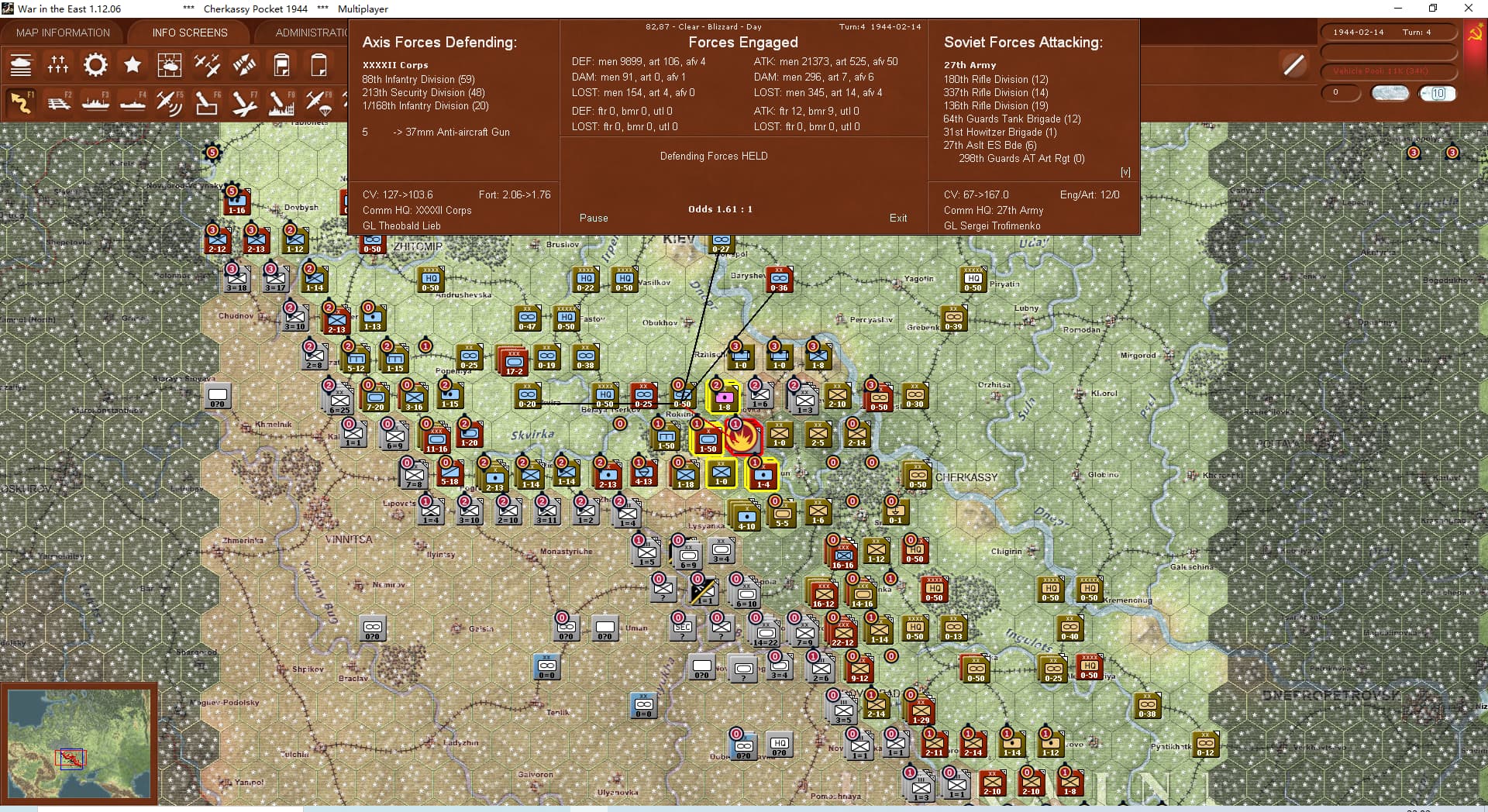This screenshot has width=1488, height=812.
Task: Switch to the Map Information tab
Action: (63, 33)
